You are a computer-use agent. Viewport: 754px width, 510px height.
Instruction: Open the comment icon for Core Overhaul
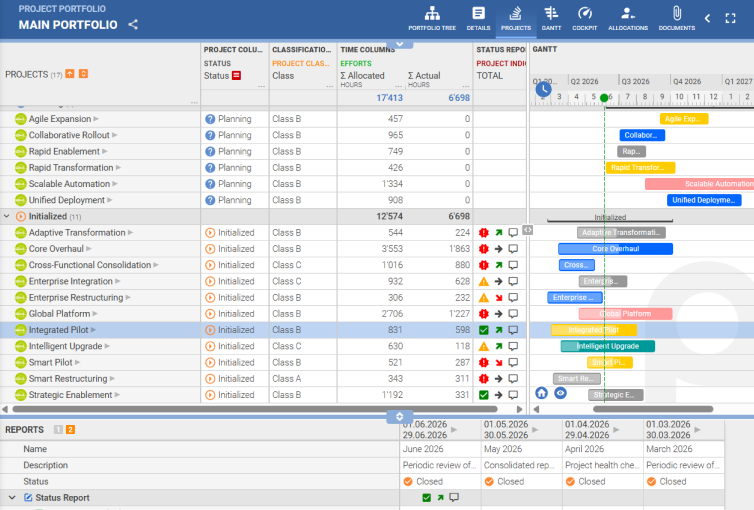pos(513,249)
